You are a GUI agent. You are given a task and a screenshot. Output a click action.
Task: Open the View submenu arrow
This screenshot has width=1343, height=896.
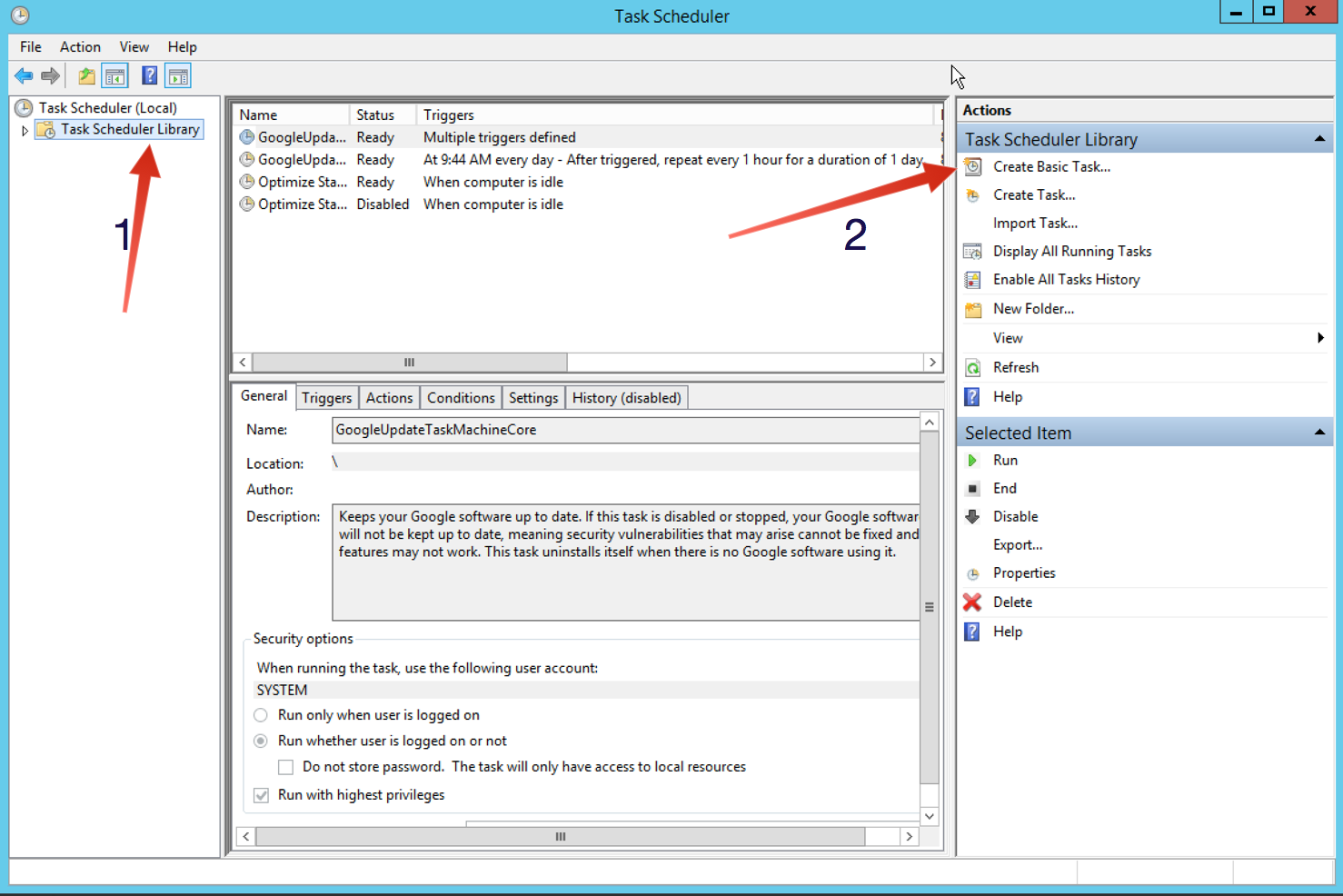(x=1320, y=337)
